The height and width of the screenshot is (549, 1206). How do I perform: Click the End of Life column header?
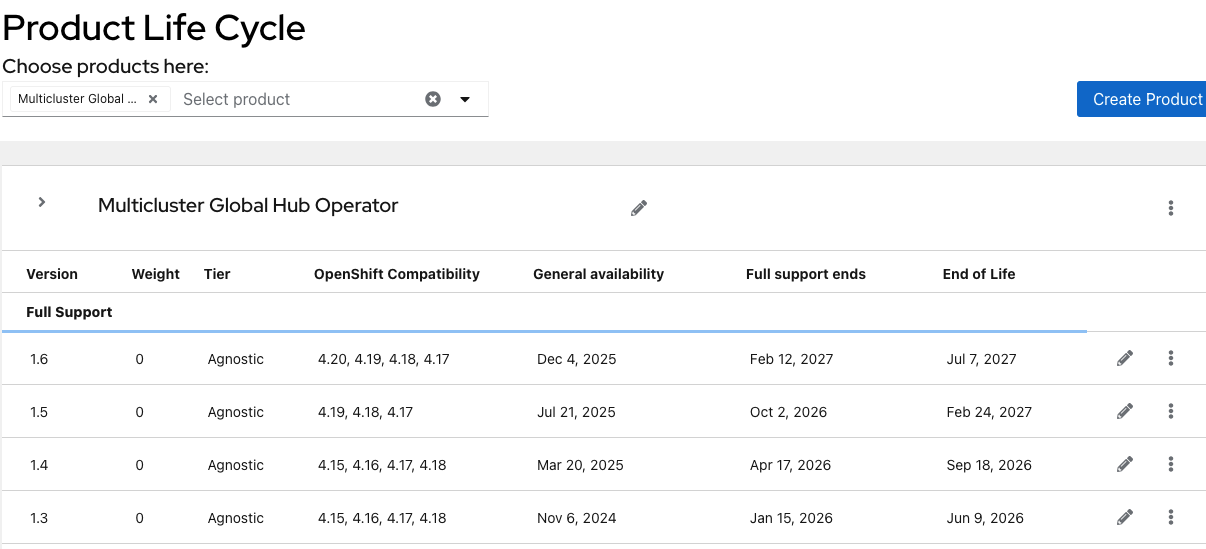(x=979, y=274)
